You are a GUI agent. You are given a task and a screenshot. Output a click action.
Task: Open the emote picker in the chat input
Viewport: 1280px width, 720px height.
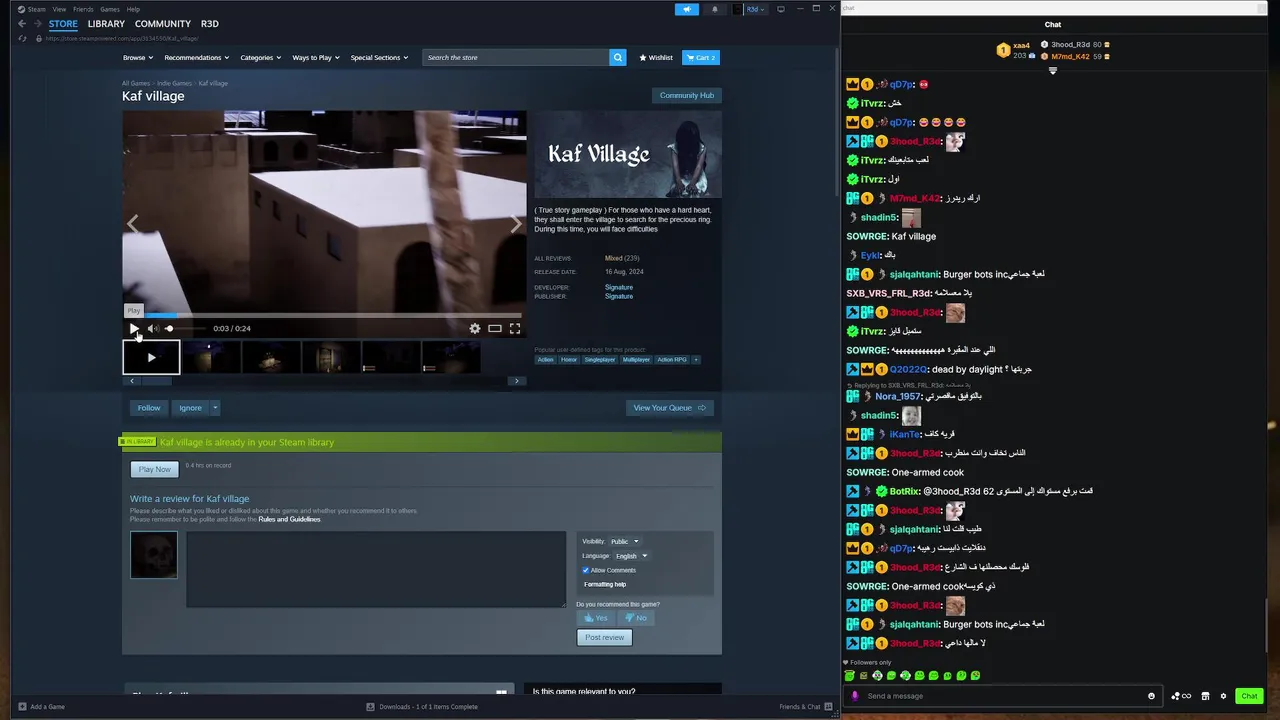(x=1151, y=696)
